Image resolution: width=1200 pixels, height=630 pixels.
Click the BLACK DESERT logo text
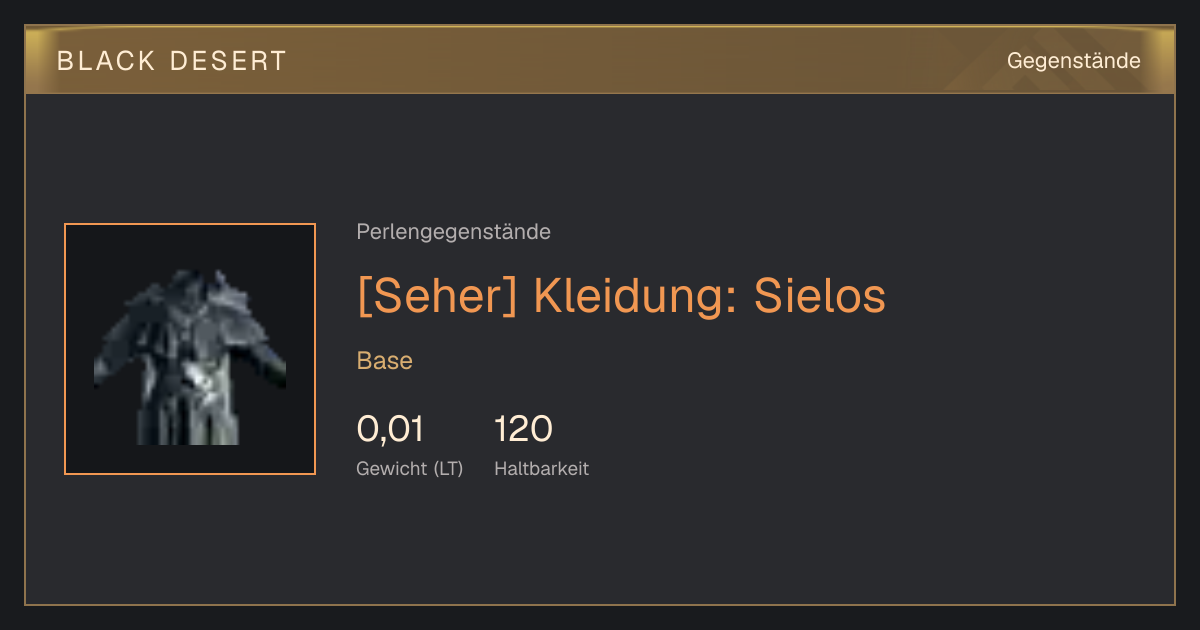(172, 61)
